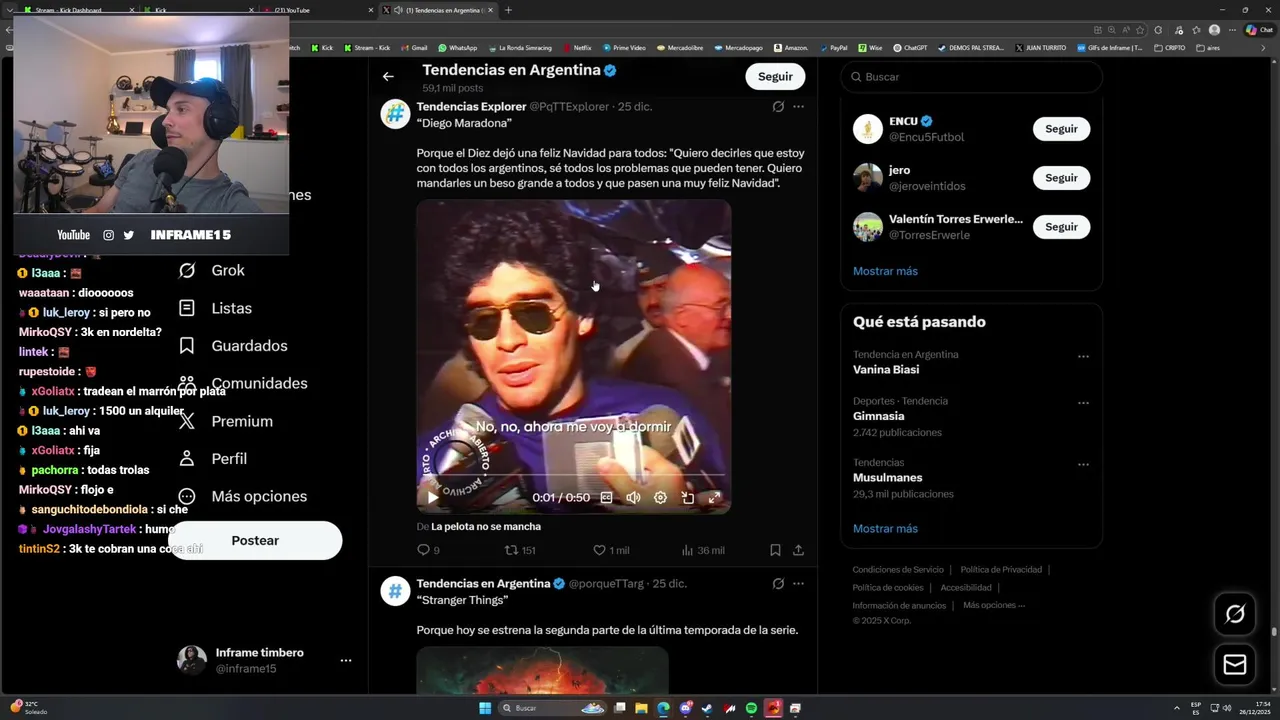This screenshot has width=1280, height=720.
Task: Click Mostrar más under suggested accounts
Action: (885, 271)
